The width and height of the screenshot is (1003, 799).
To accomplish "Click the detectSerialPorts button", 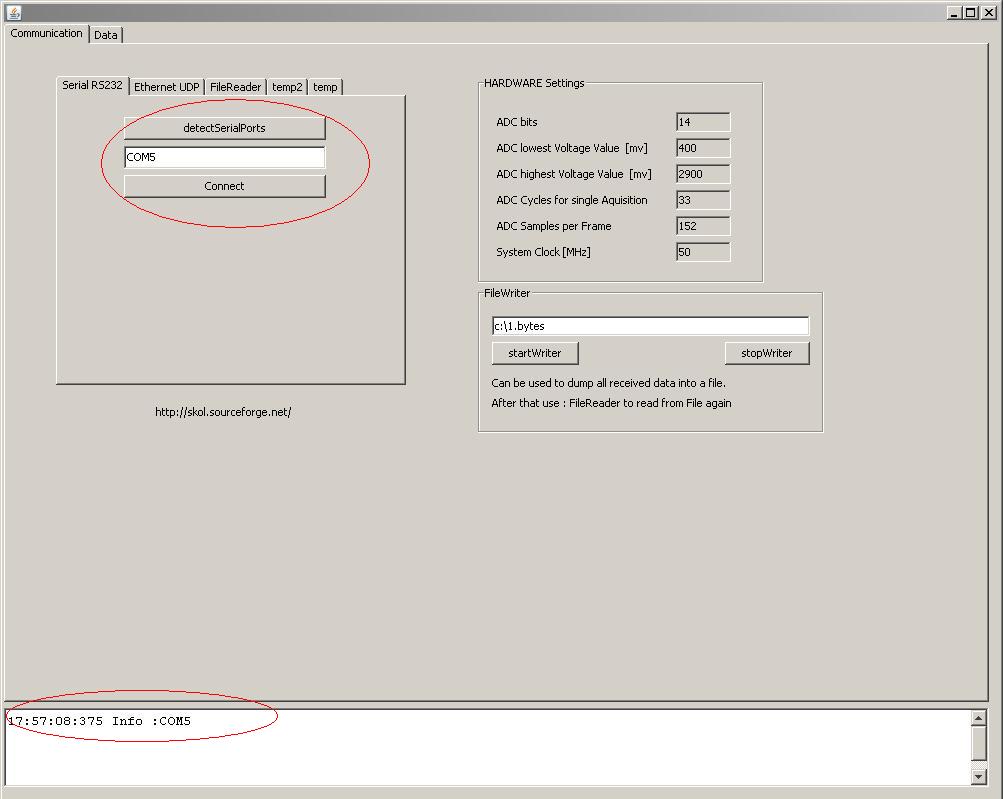I will click(225, 128).
